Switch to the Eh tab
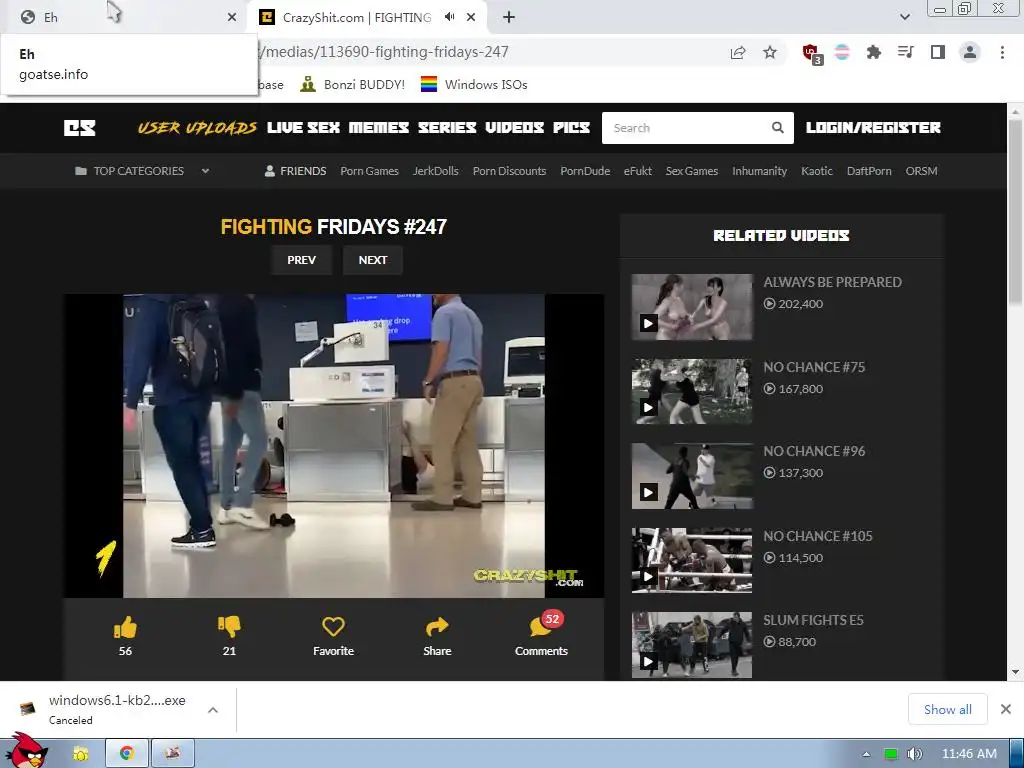1024x768 pixels. point(124,18)
